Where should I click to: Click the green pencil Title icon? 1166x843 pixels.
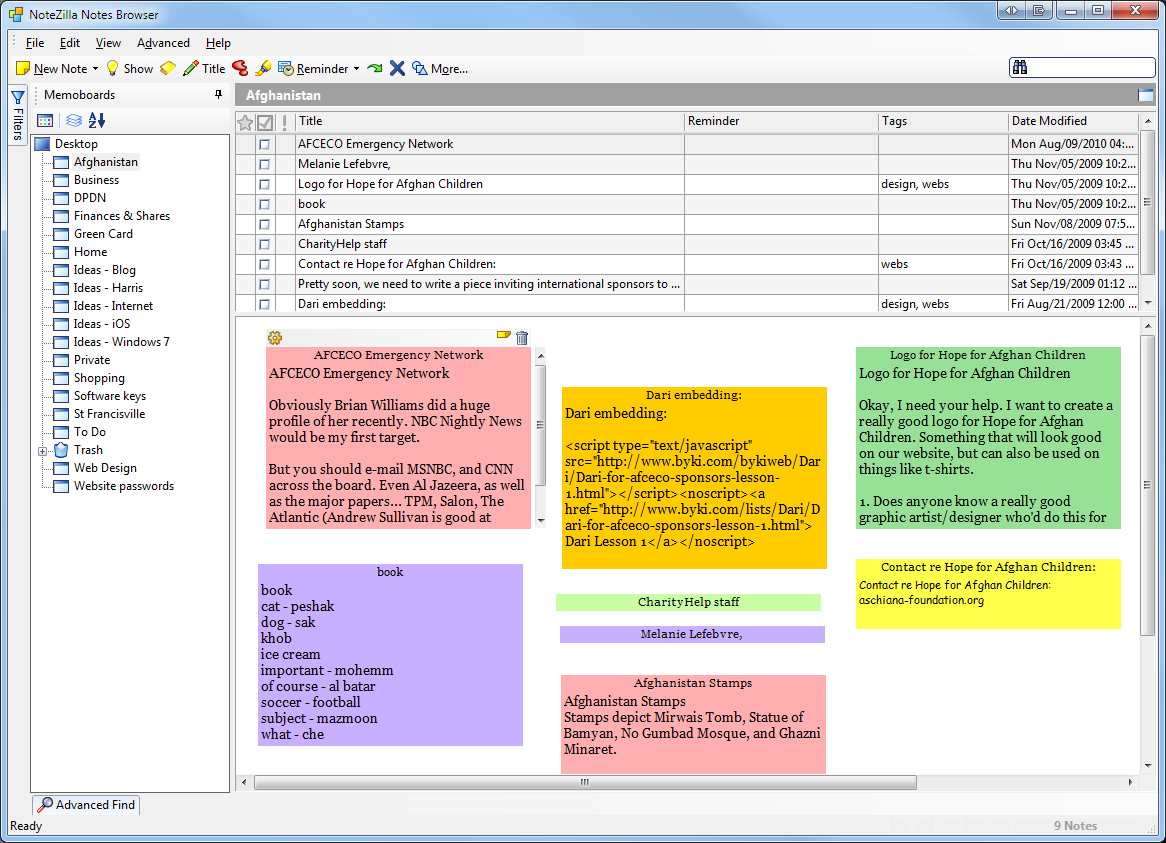[190, 68]
